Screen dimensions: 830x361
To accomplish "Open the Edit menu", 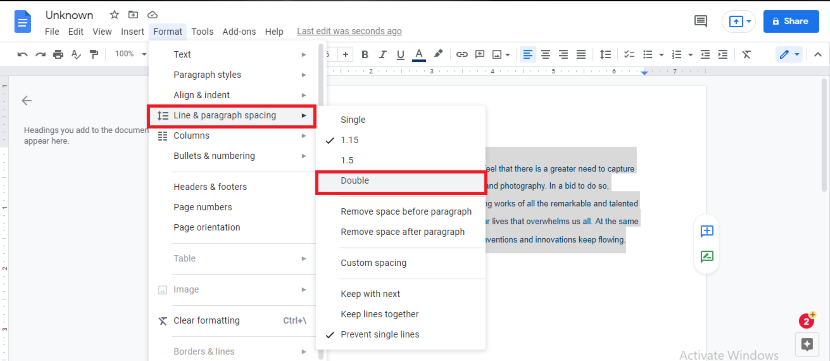I will [76, 32].
